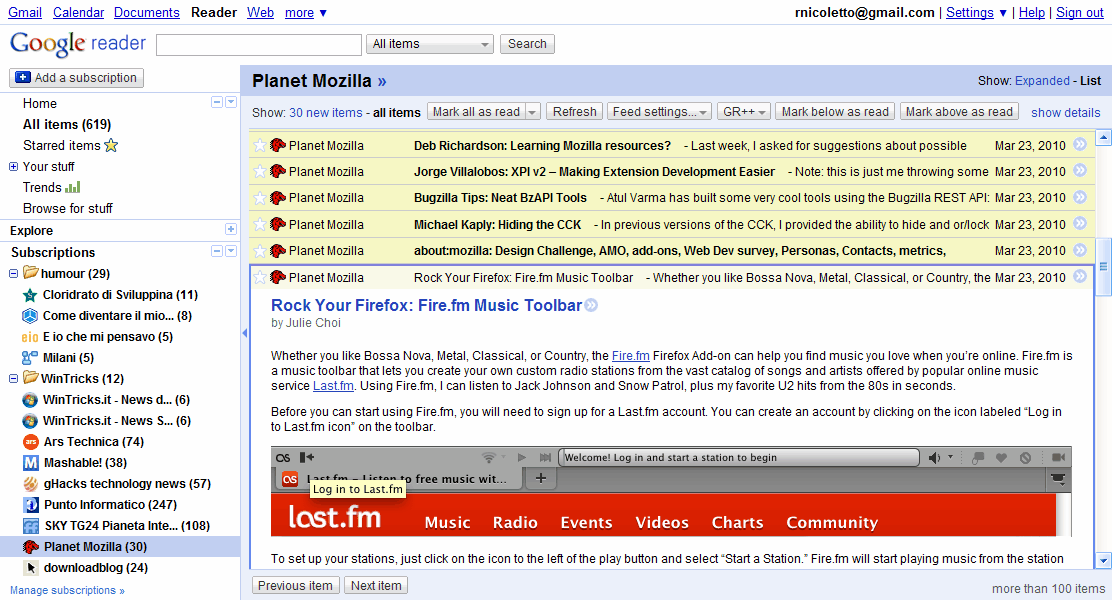
Task: Click the Planet Mozilla sidebar dinosaur icon
Action: (x=30, y=547)
